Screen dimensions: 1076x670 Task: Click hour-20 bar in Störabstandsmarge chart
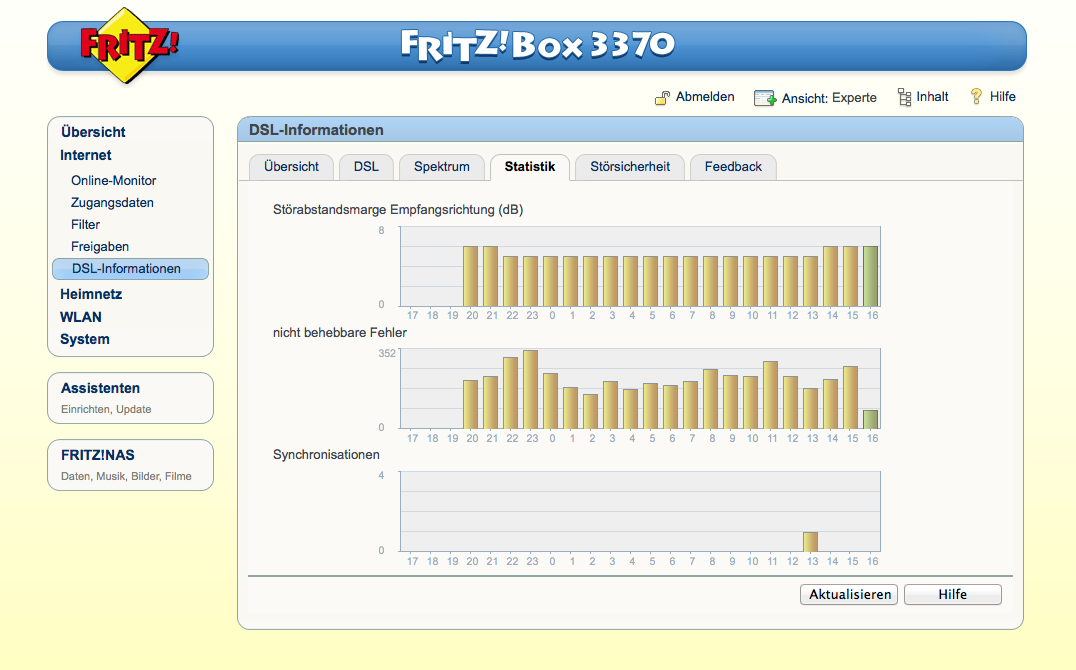pyautogui.click(x=471, y=276)
